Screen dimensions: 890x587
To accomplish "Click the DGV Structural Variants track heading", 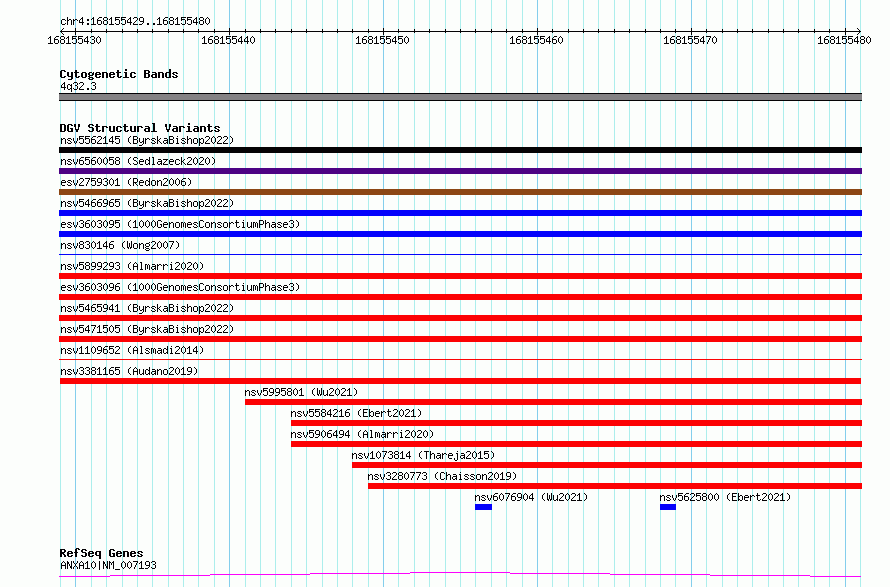I will pyautogui.click(x=140, y=128).
